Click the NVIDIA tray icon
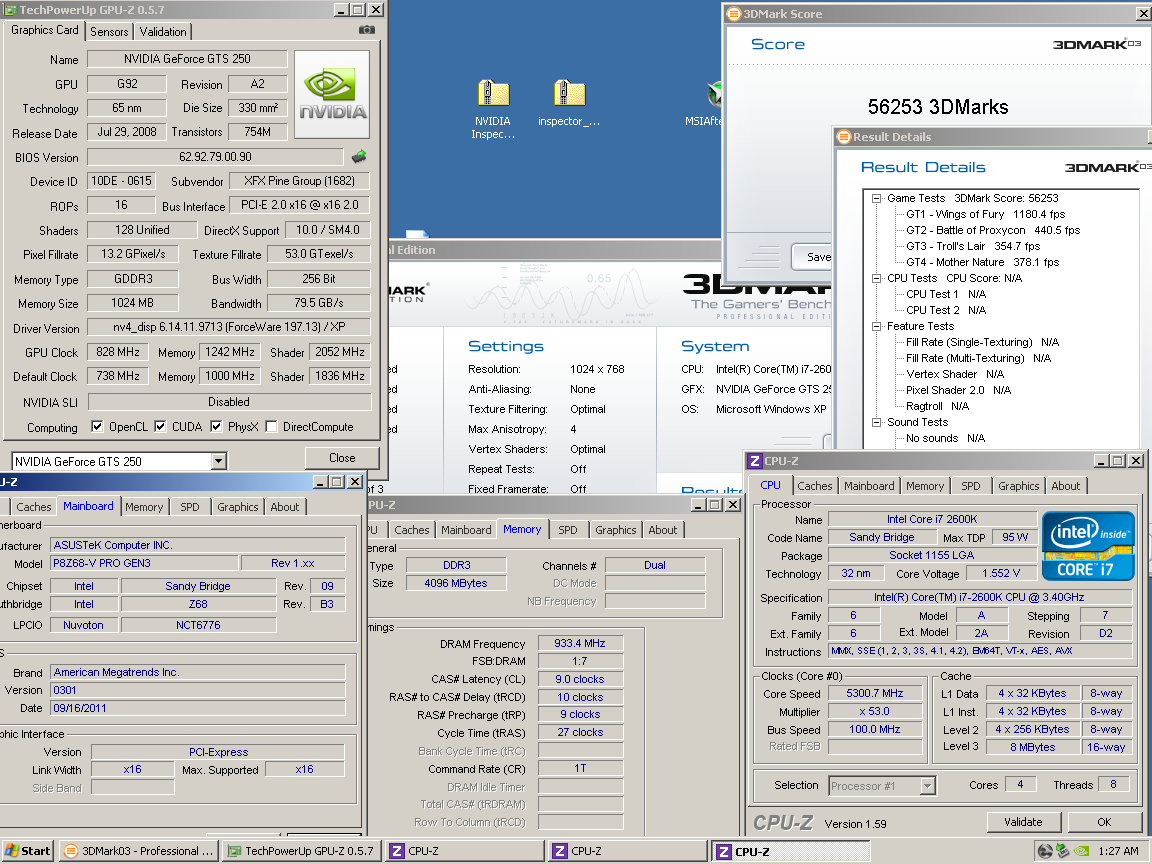This screenshot has width=1152, height=864. [x=1081, y=851]
